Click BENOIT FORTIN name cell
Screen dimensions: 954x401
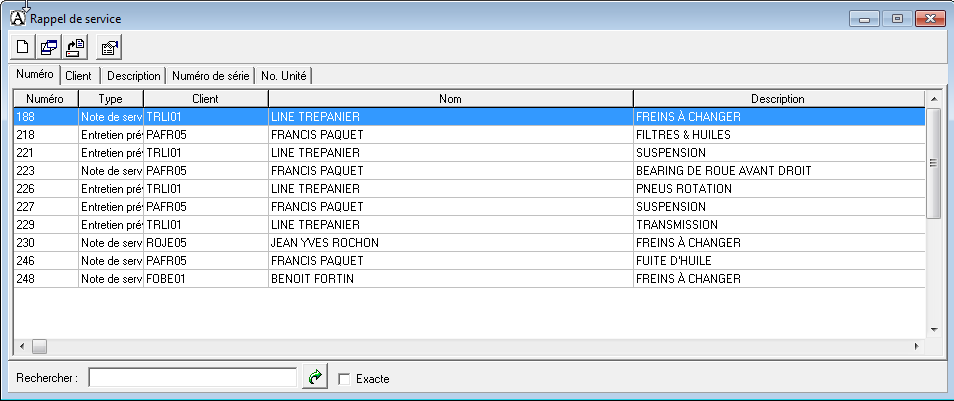[450, 279]
